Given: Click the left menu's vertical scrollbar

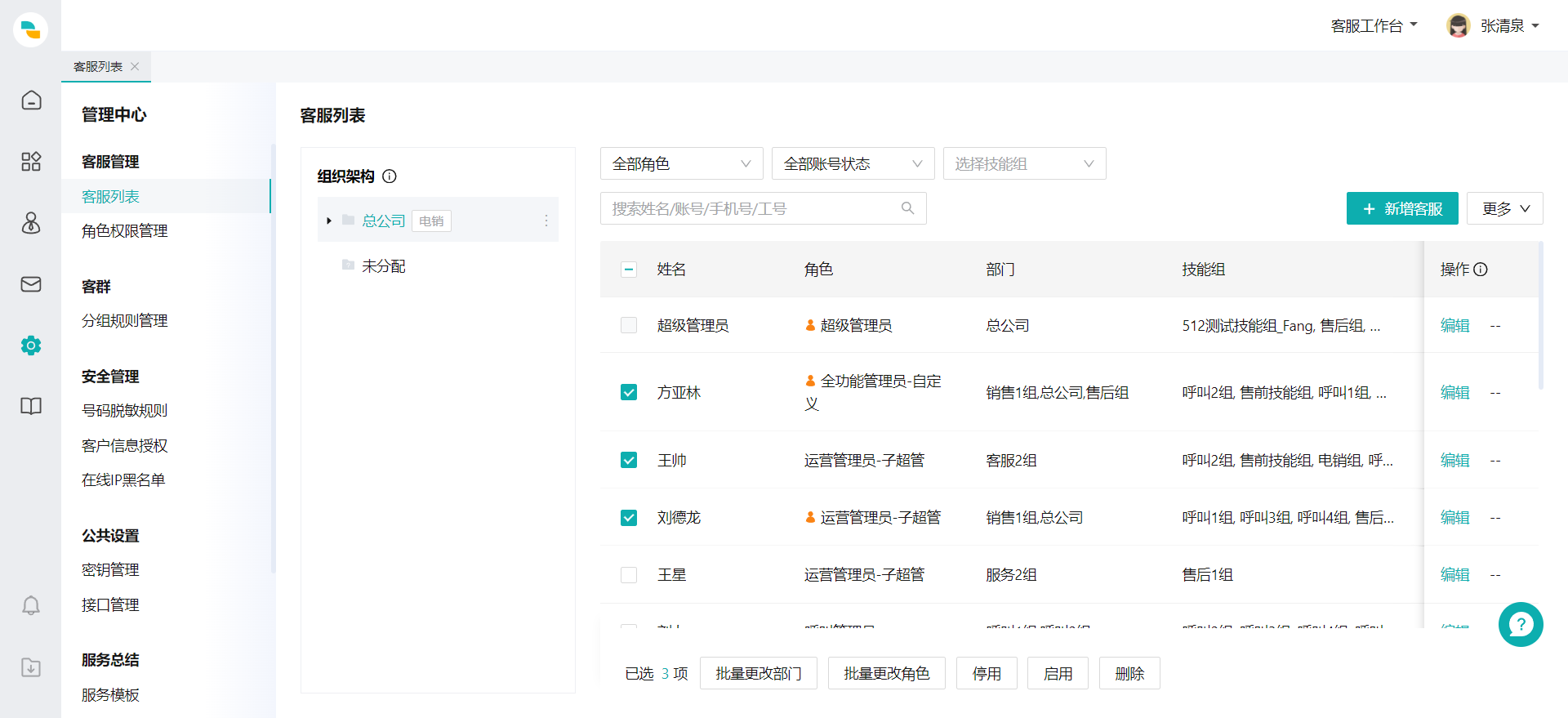Looking at the screenshot, I should (x=273, y=358).
